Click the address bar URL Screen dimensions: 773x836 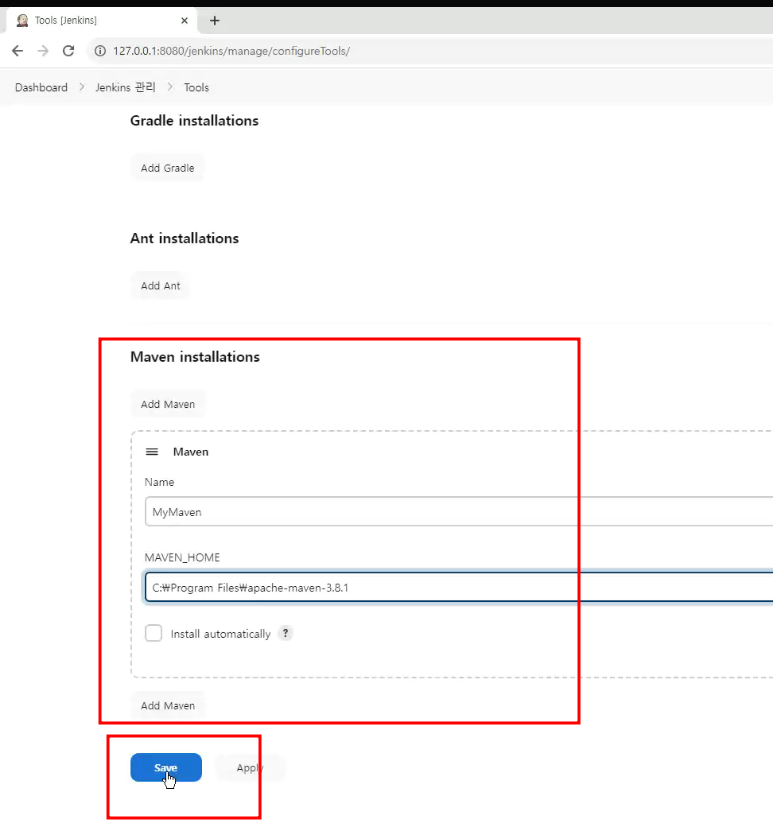(x=231, y=51)
